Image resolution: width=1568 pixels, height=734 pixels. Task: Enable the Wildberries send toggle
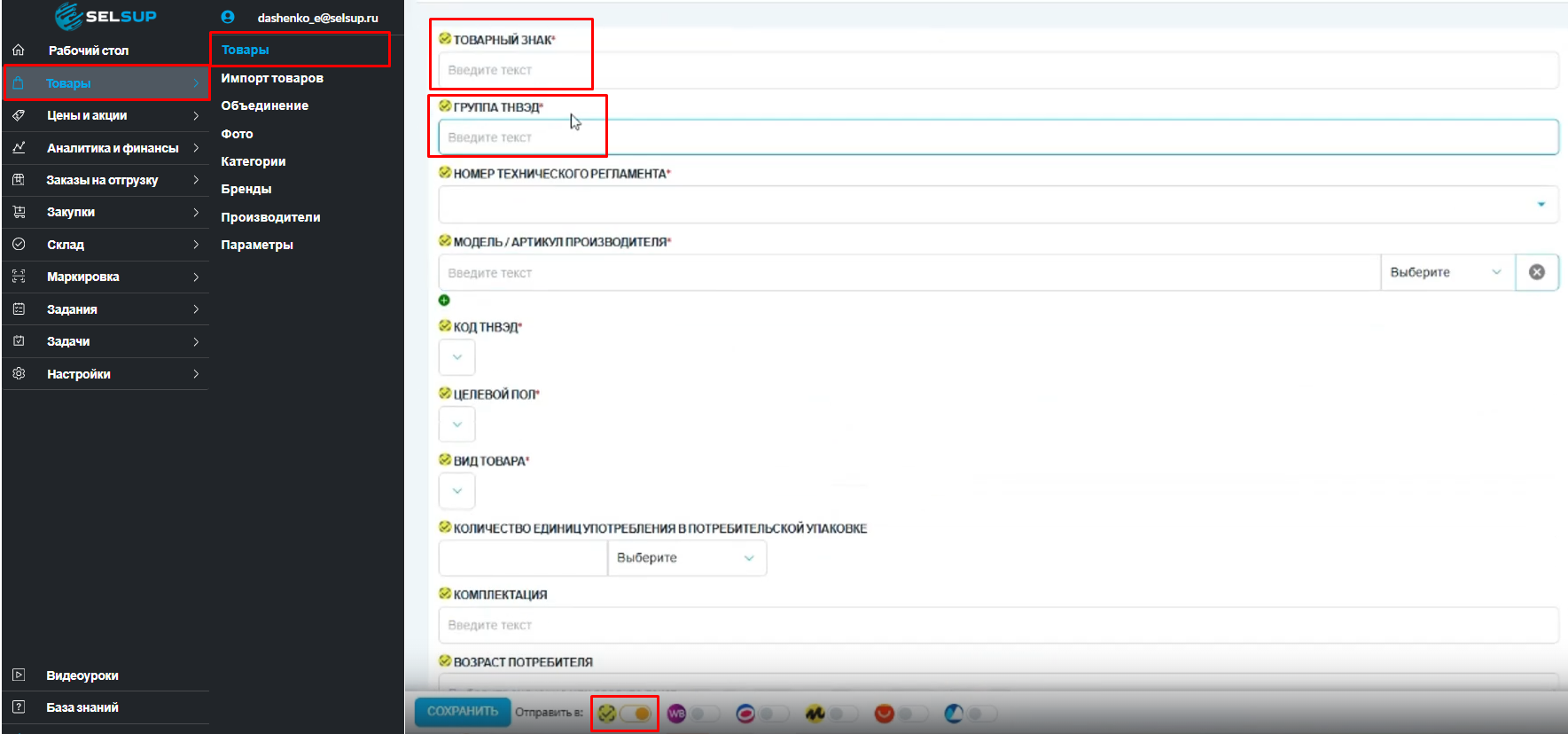point(705,714)
